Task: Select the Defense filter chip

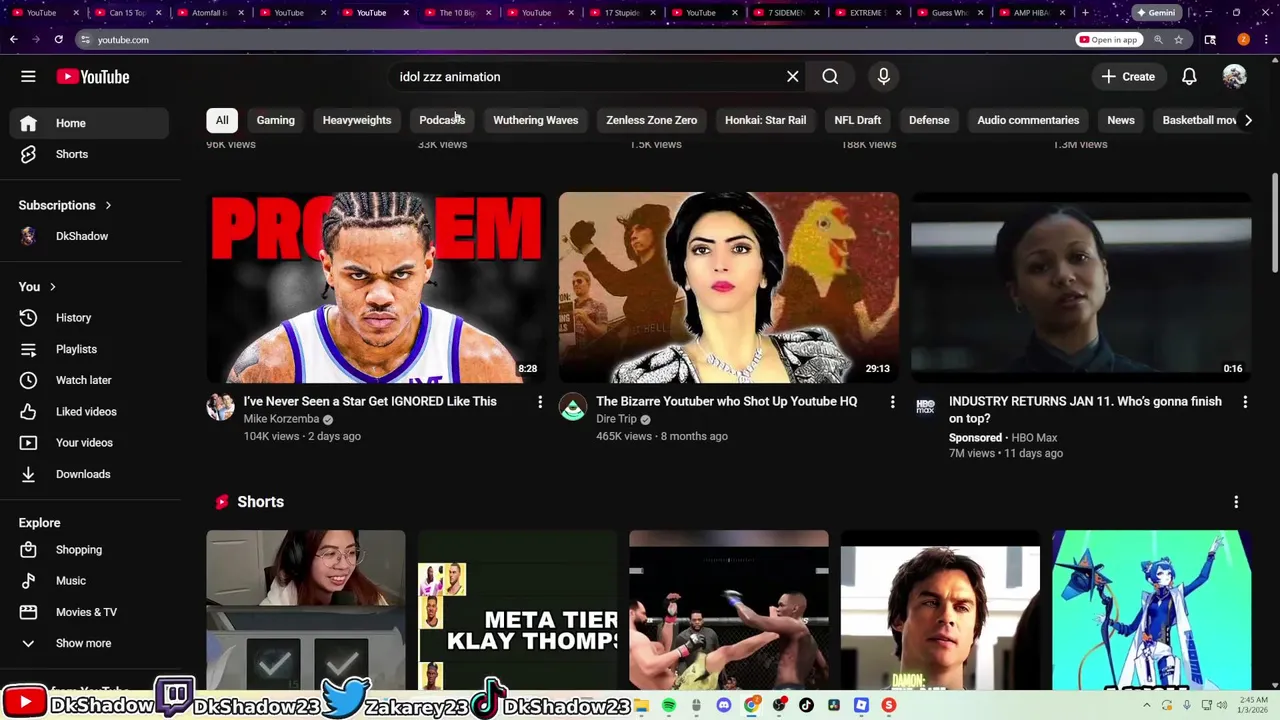Action: [929, 120]
